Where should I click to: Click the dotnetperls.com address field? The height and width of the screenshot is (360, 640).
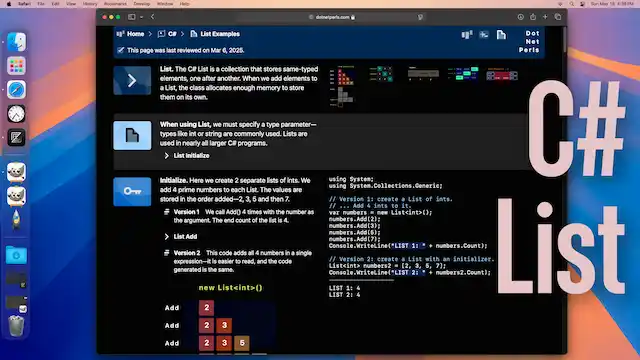click(332, 17)
